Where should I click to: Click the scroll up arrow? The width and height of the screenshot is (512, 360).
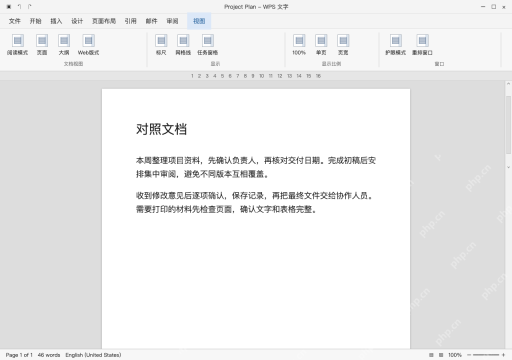tap(508, 84)
